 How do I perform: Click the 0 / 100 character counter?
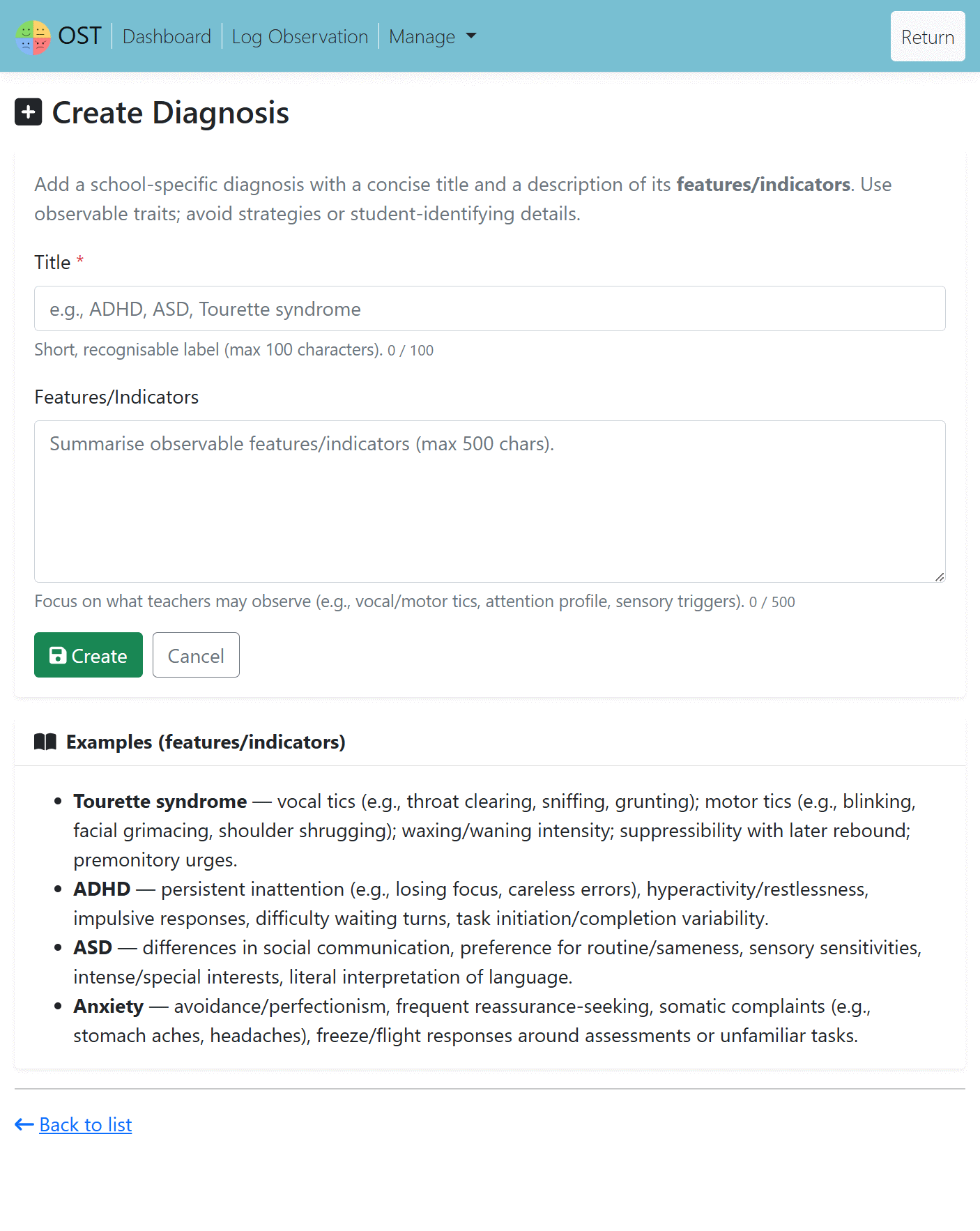tap(411, 350)
